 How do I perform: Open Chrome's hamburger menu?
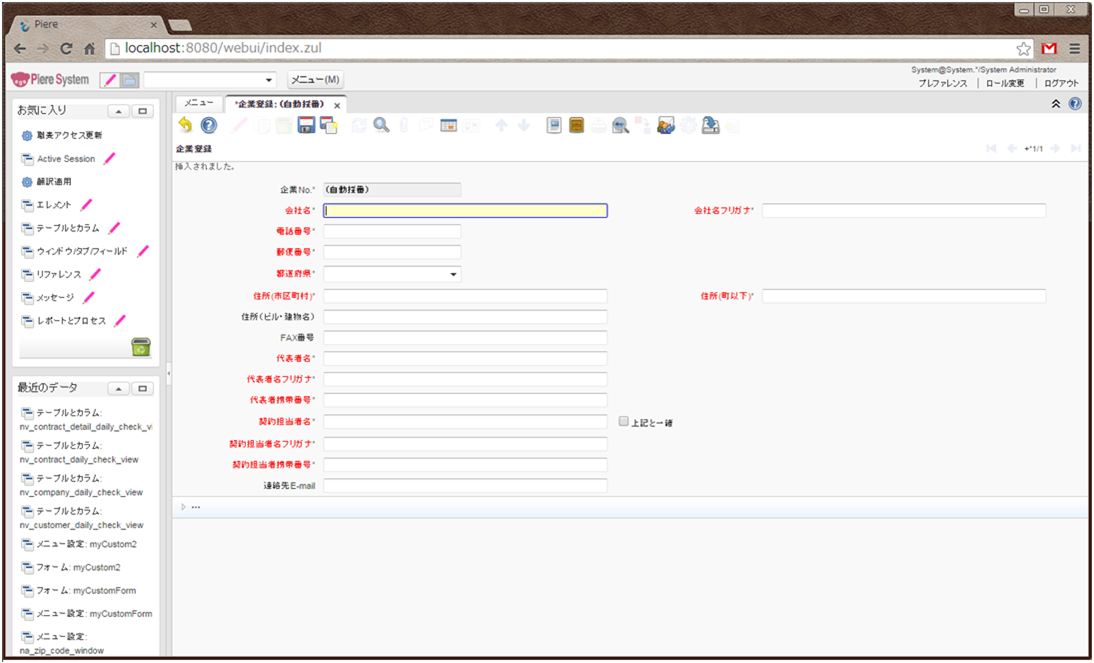pyautogui.click(x=1075, y=49)
